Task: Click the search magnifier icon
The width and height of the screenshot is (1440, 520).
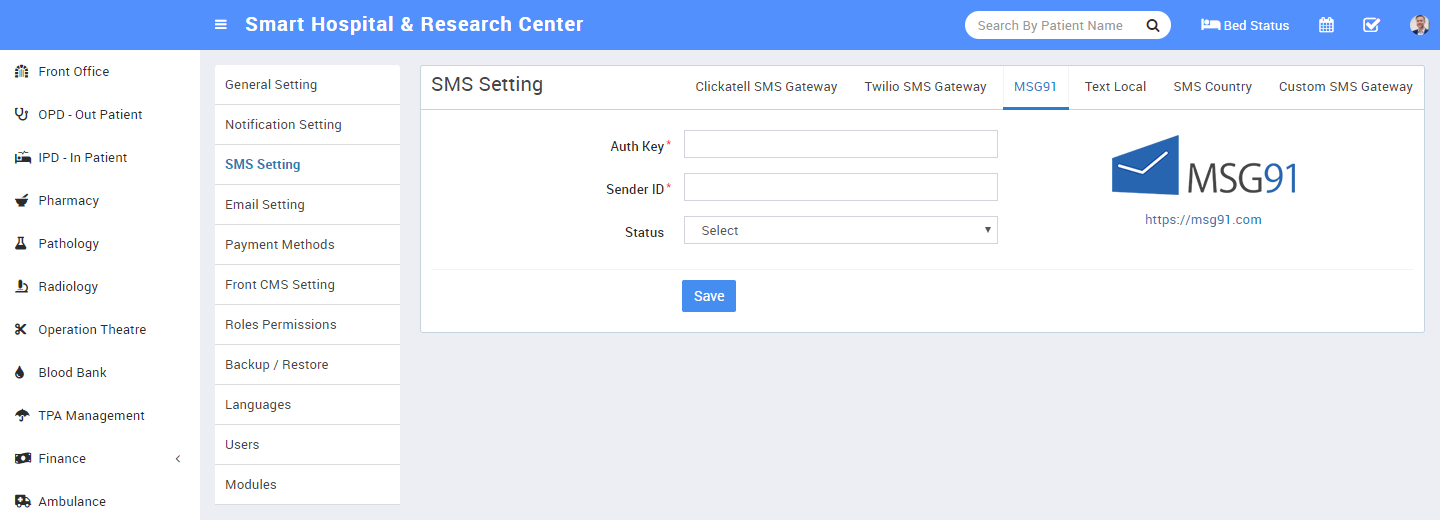Action: click(1153, 25)
